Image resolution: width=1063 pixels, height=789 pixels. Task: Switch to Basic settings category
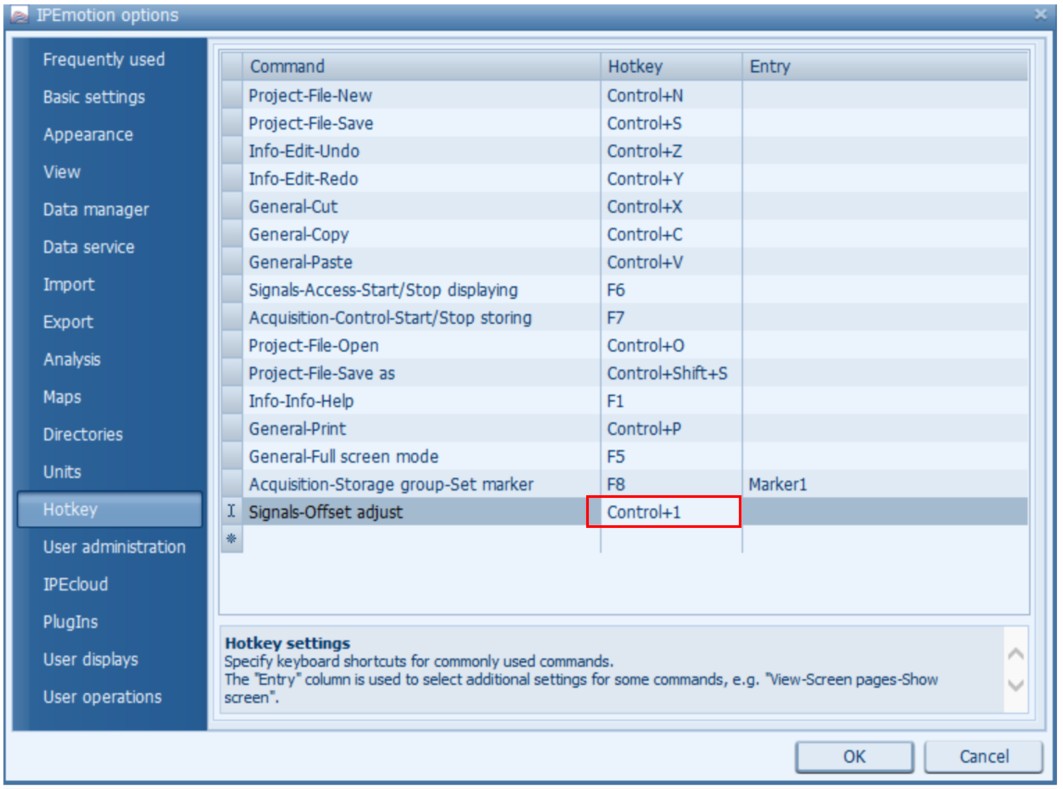tap(93, 97)
